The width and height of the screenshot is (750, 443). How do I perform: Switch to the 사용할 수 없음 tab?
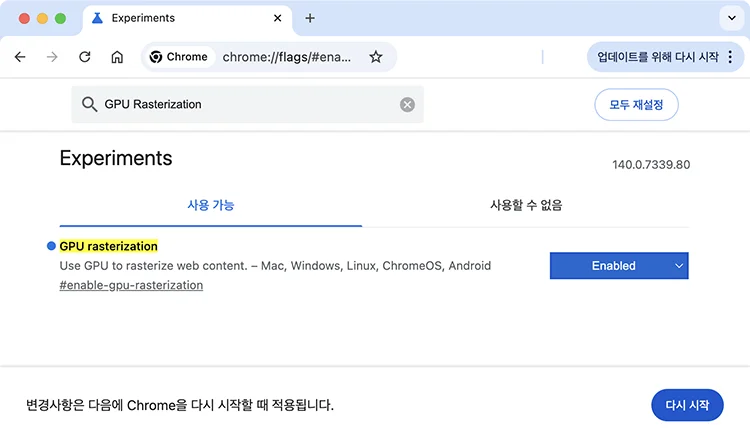coord(526,205)
